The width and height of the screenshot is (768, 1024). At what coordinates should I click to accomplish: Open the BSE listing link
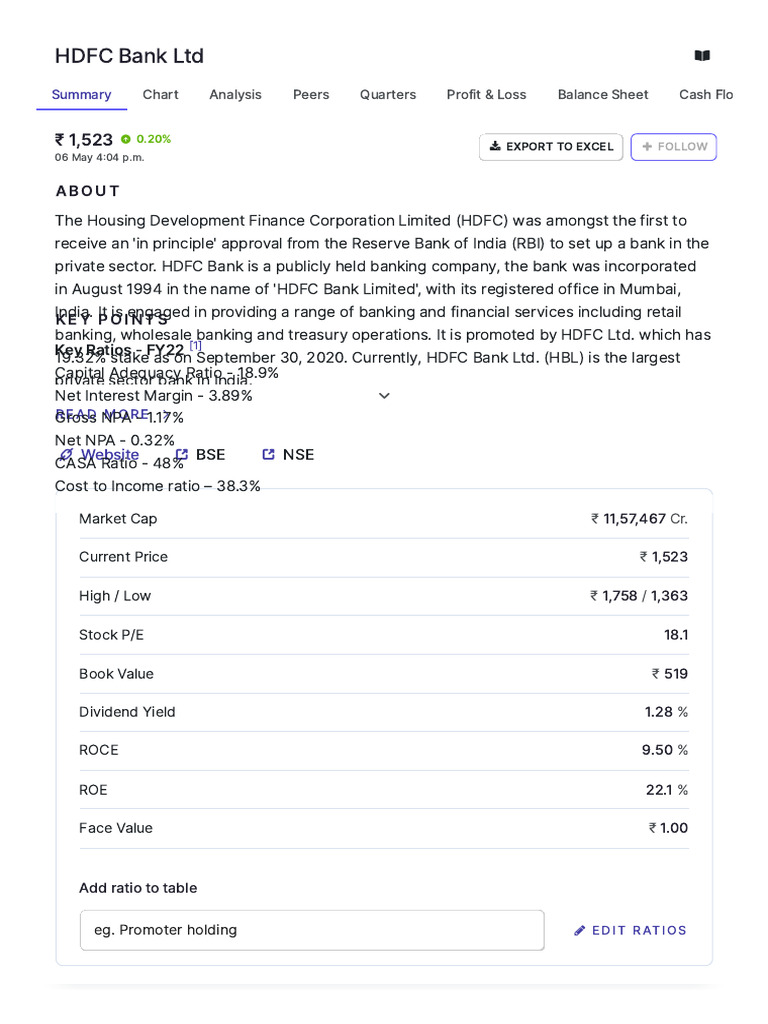[x=200, y=455]
